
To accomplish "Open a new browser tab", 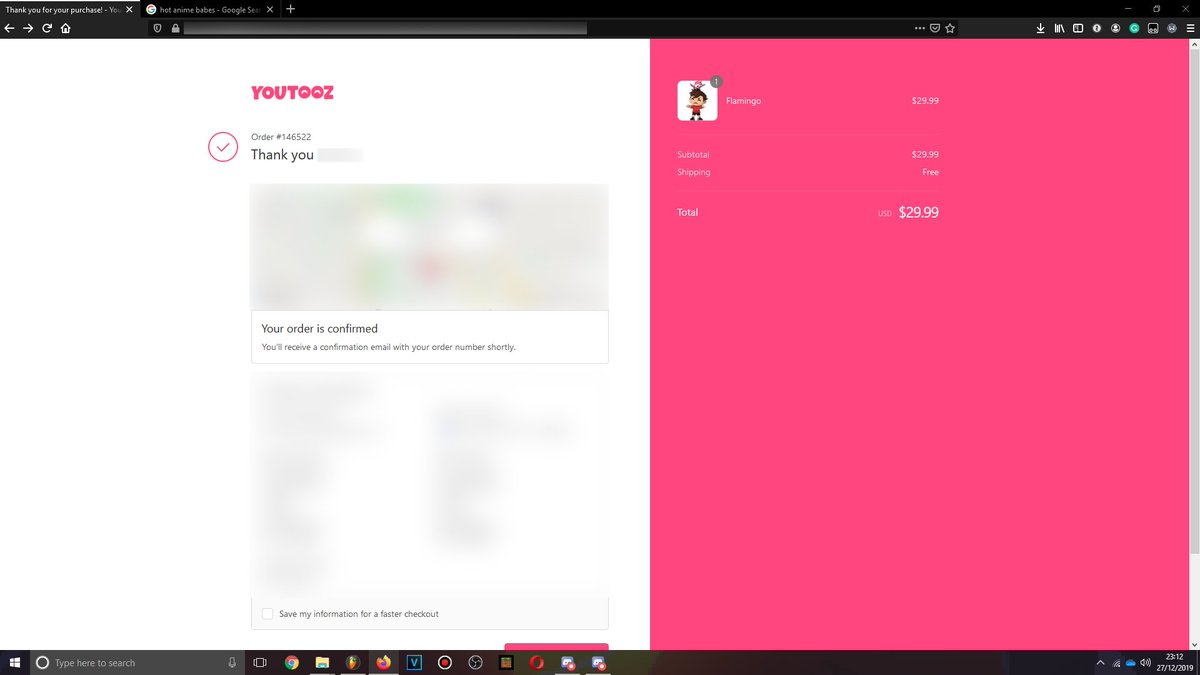I will coord(290,9).
